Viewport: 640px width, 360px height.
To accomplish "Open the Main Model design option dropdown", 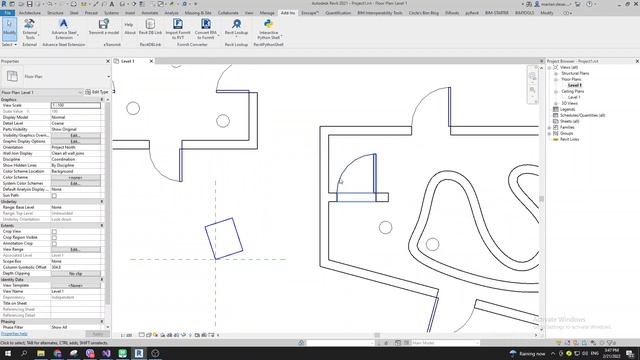I will click(x=445, y=343).
